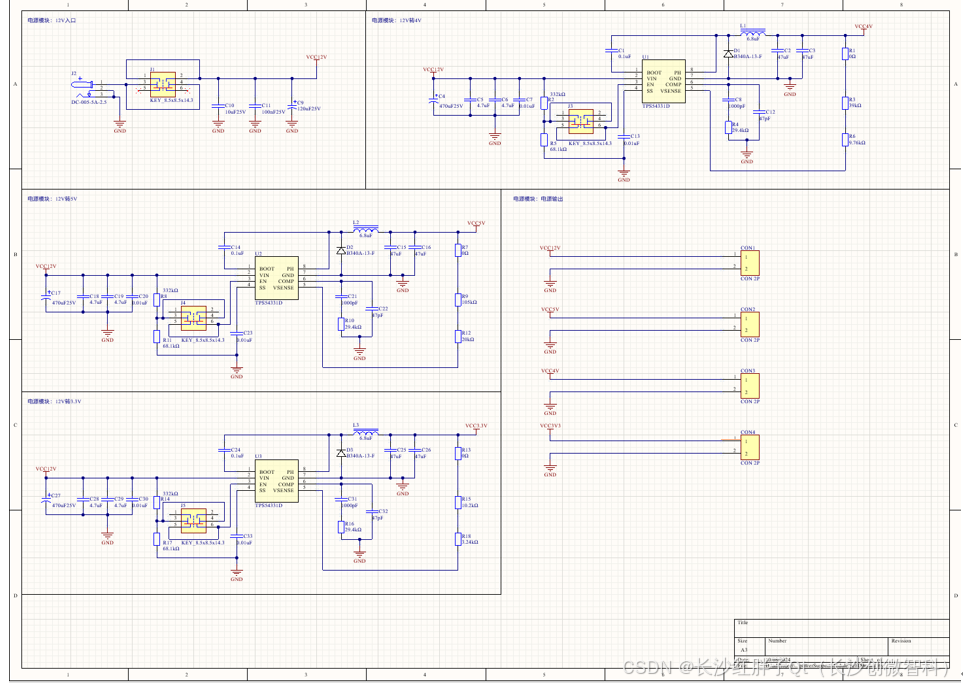963x685 pixels.
Task: Click the L1 6.8uH inductor symbol
Action: click(x=753, y=31)
